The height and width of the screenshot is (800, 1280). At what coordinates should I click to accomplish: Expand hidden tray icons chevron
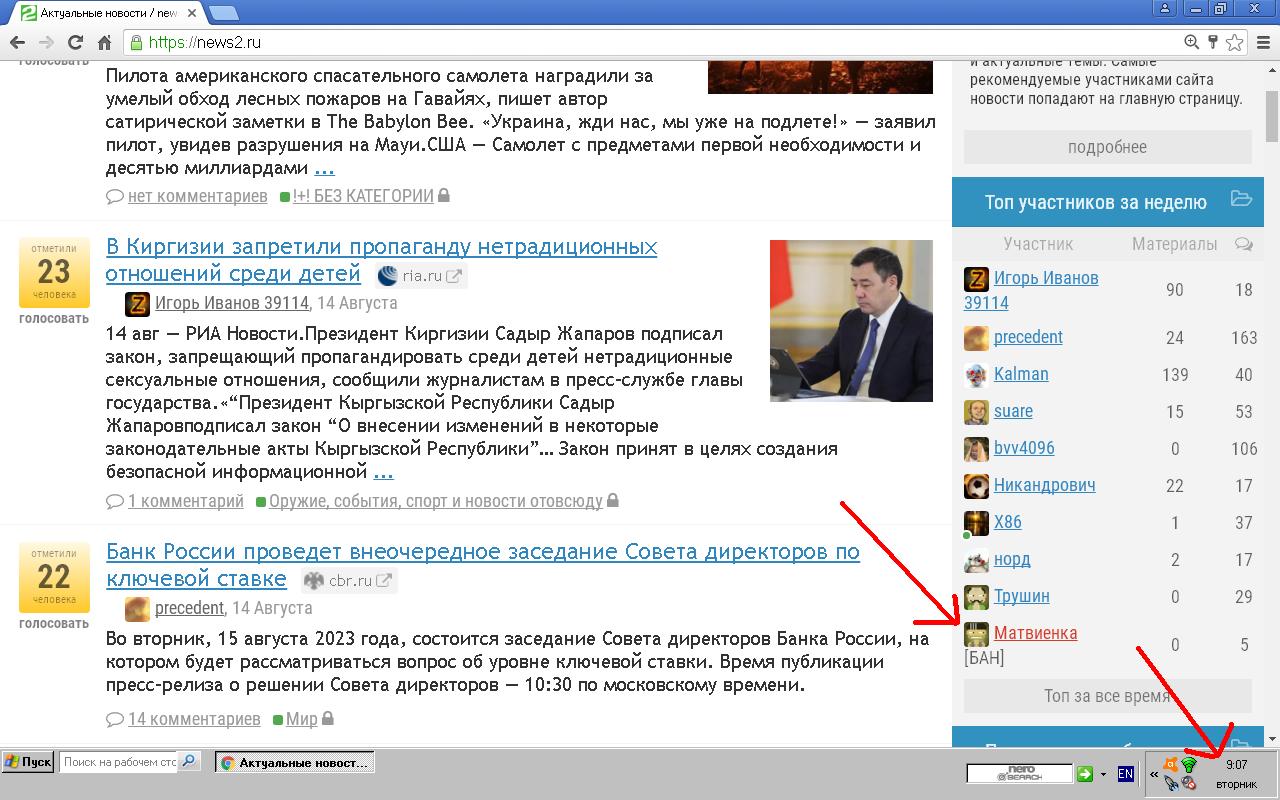tap(1154, 773)
